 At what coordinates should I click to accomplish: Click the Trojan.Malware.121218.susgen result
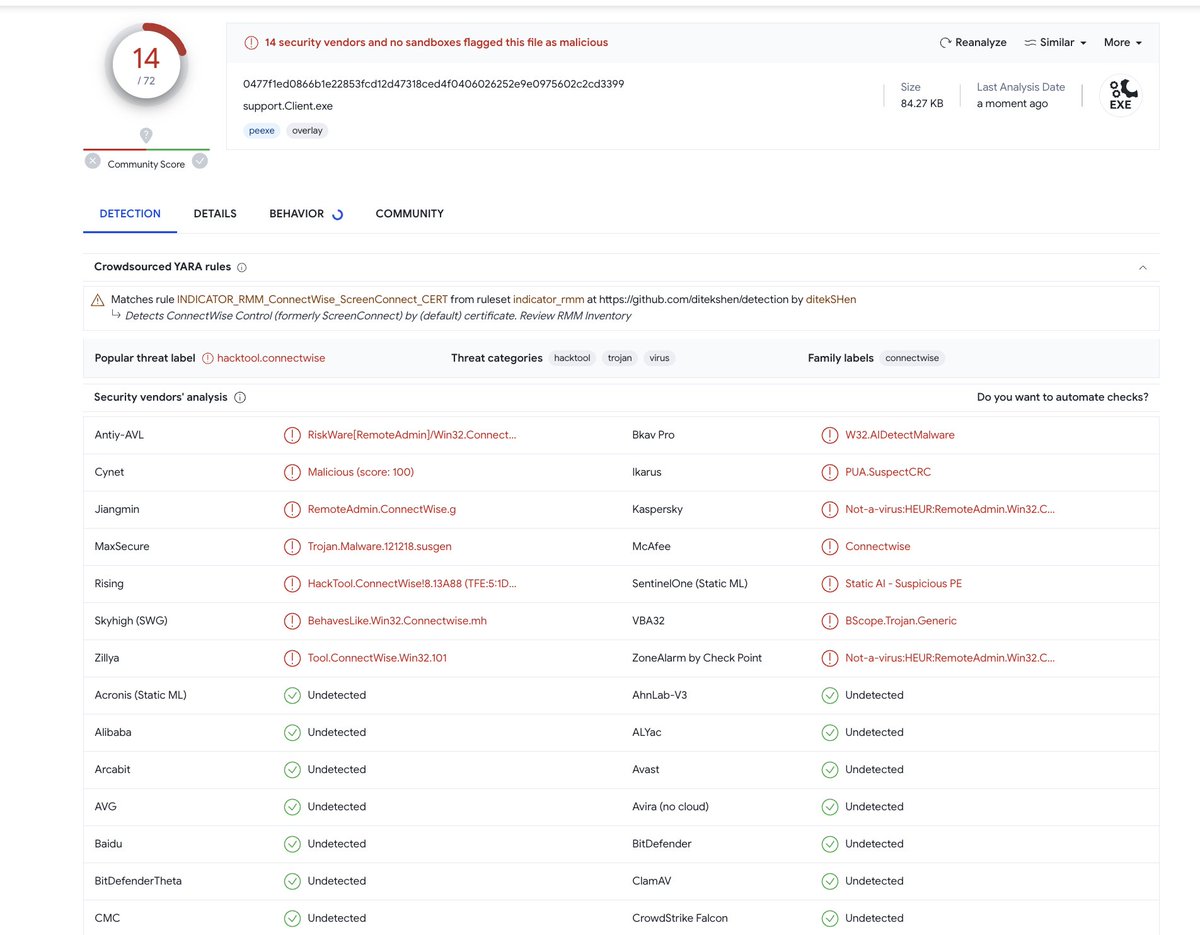380,547
